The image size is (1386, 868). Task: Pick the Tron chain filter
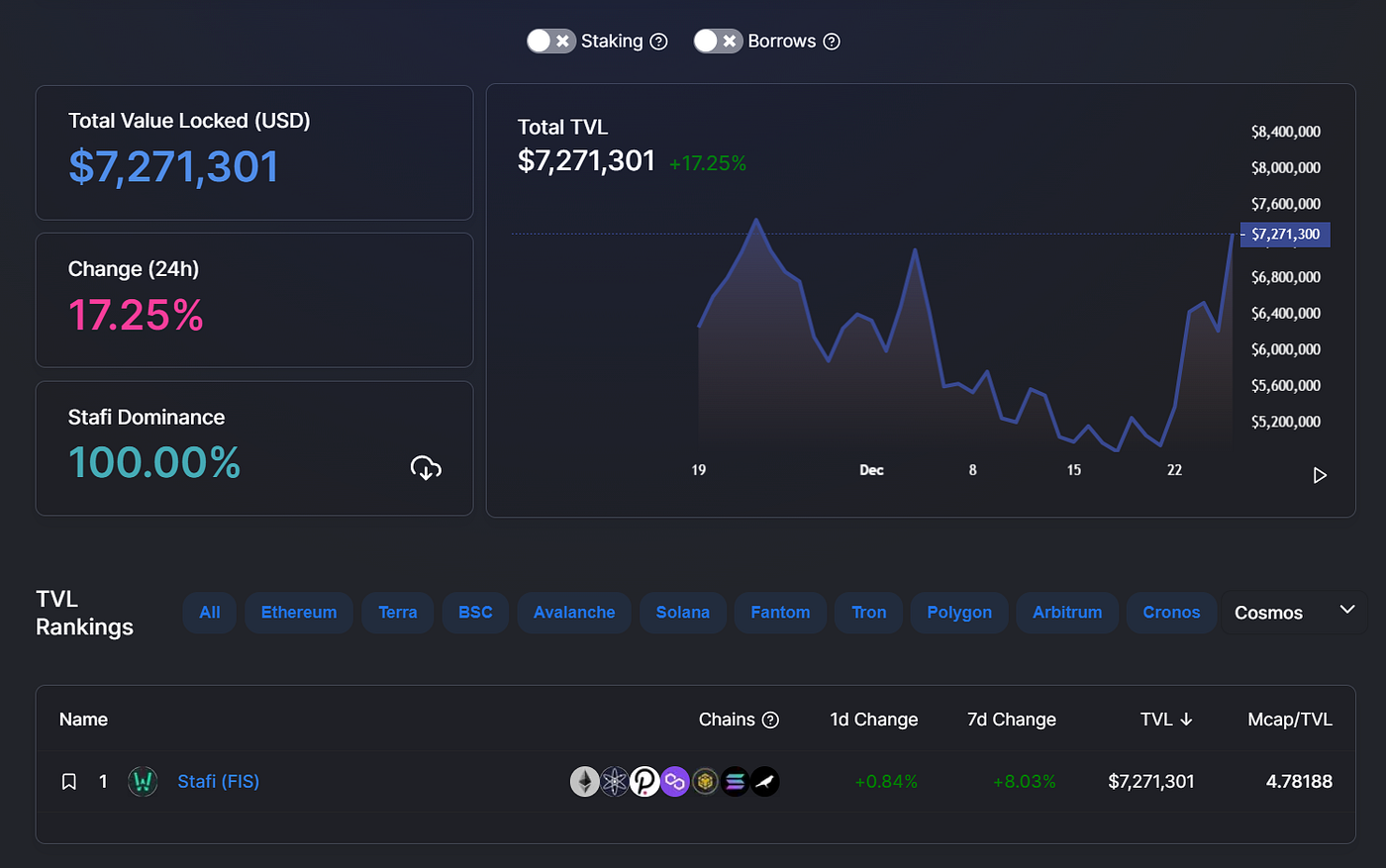pyautogui.click(x=869, y=613)
